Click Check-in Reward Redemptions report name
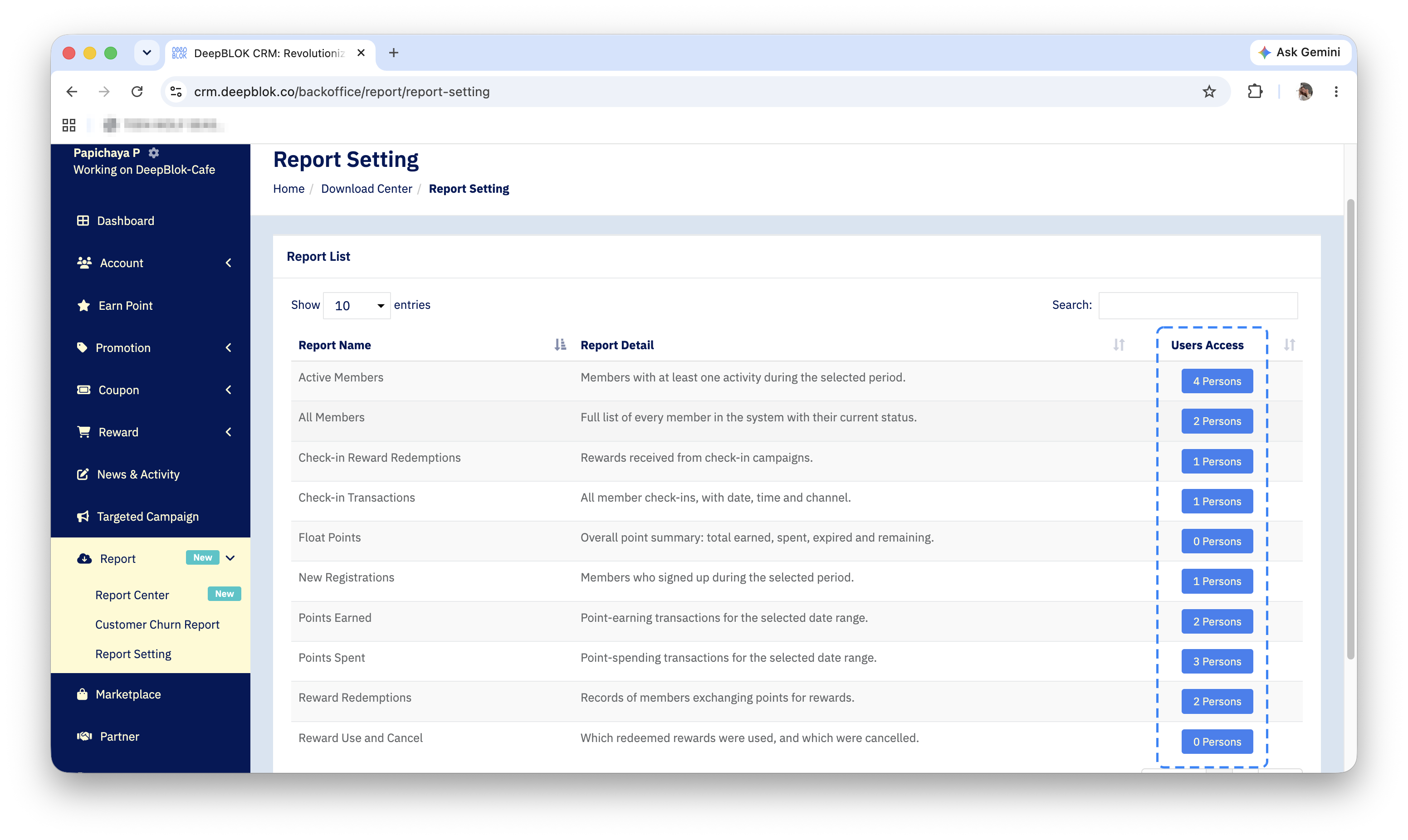The height and width of the screenshot is (840, 1408). 379,457
